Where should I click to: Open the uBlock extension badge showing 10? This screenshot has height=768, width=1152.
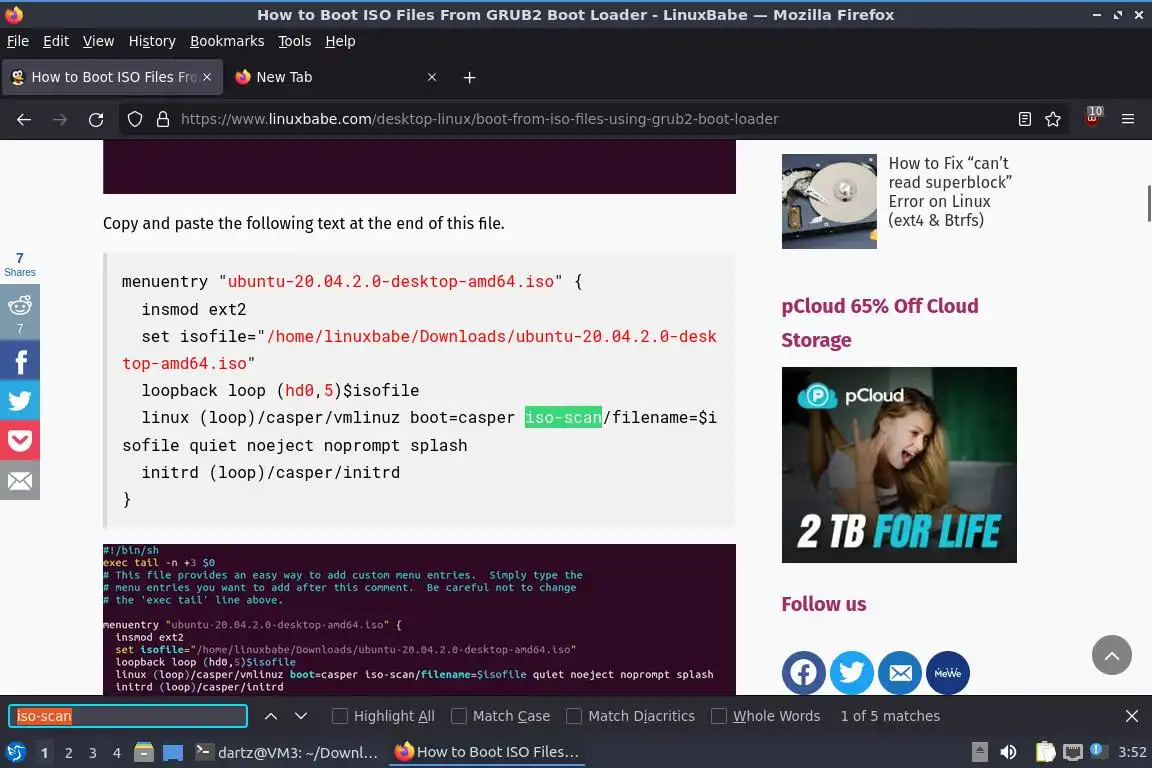[1092, 118]
